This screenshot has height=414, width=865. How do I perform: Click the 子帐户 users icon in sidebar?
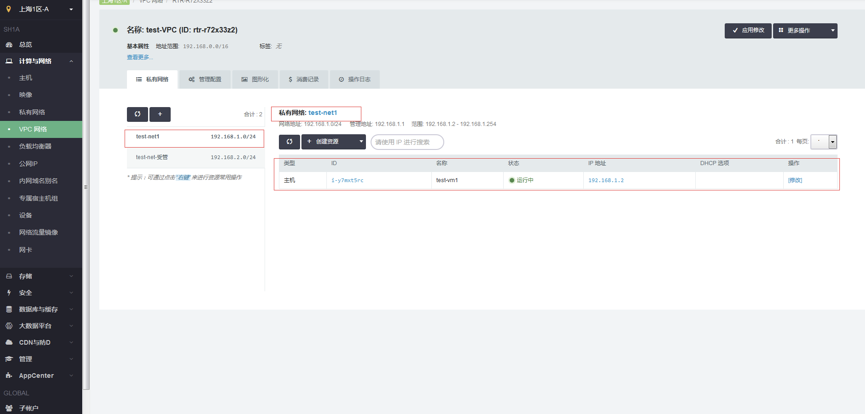9,408
